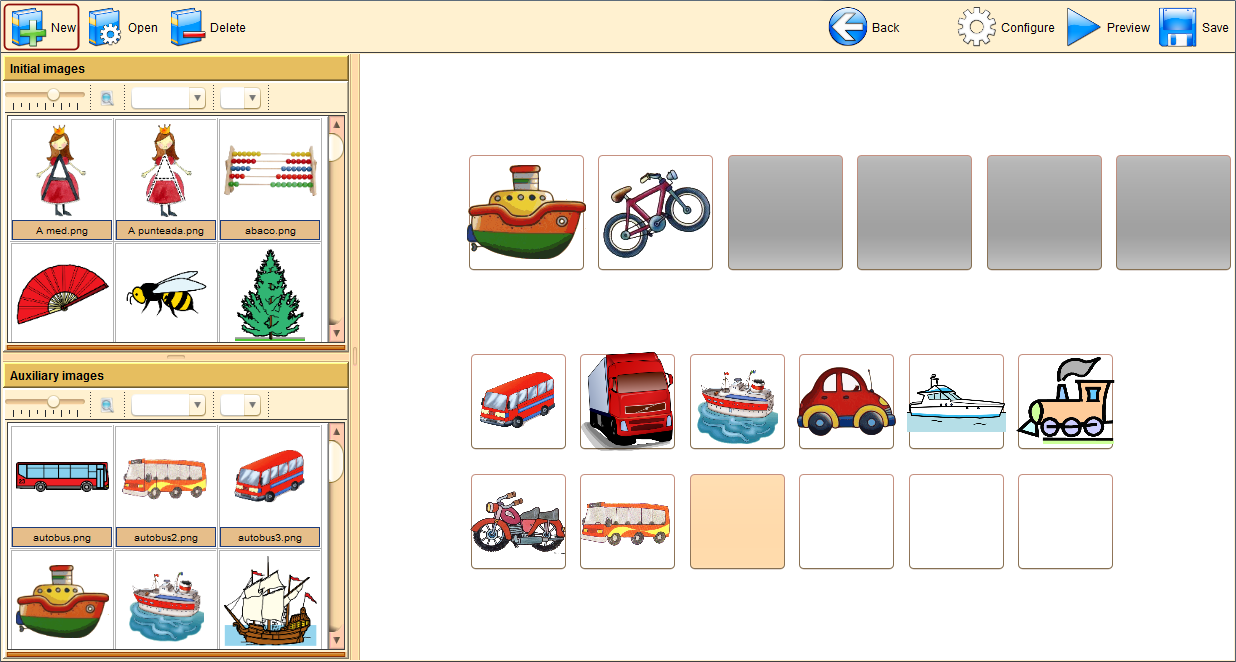Click the first empty gray slot after bicycle

[785, 212]
